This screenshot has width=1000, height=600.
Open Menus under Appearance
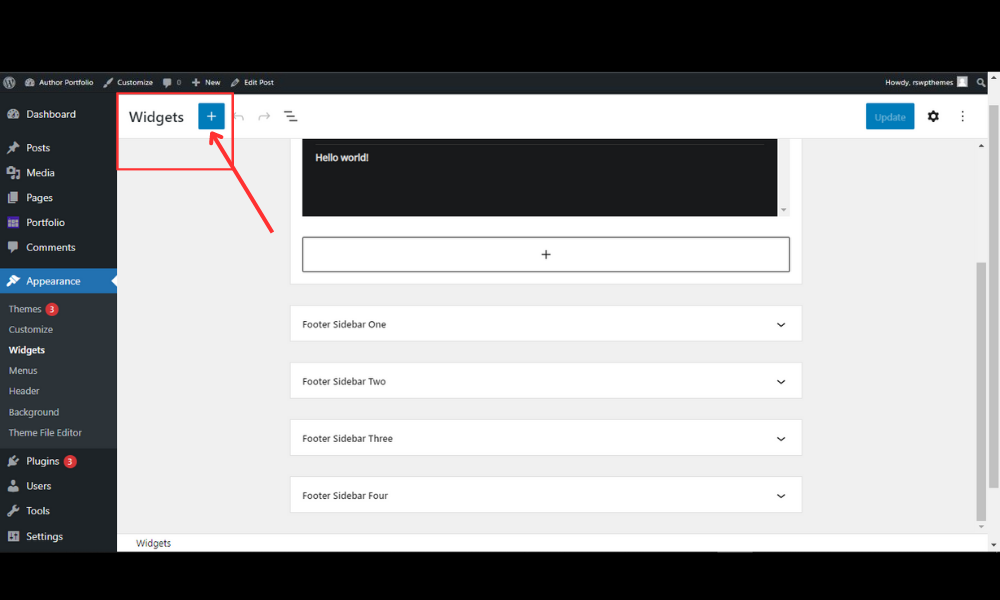coord(23,370)
